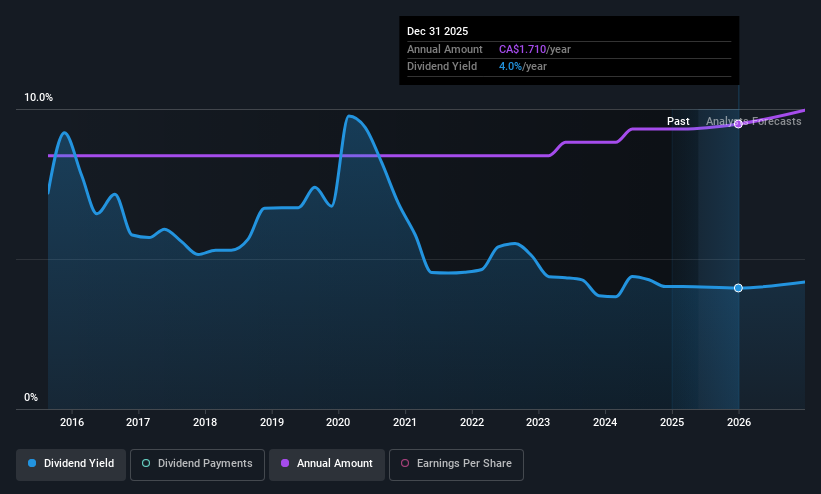Select the blue yield marker at 2026
The height and width of the screenshot is (494, 821).
coord(738,288)
